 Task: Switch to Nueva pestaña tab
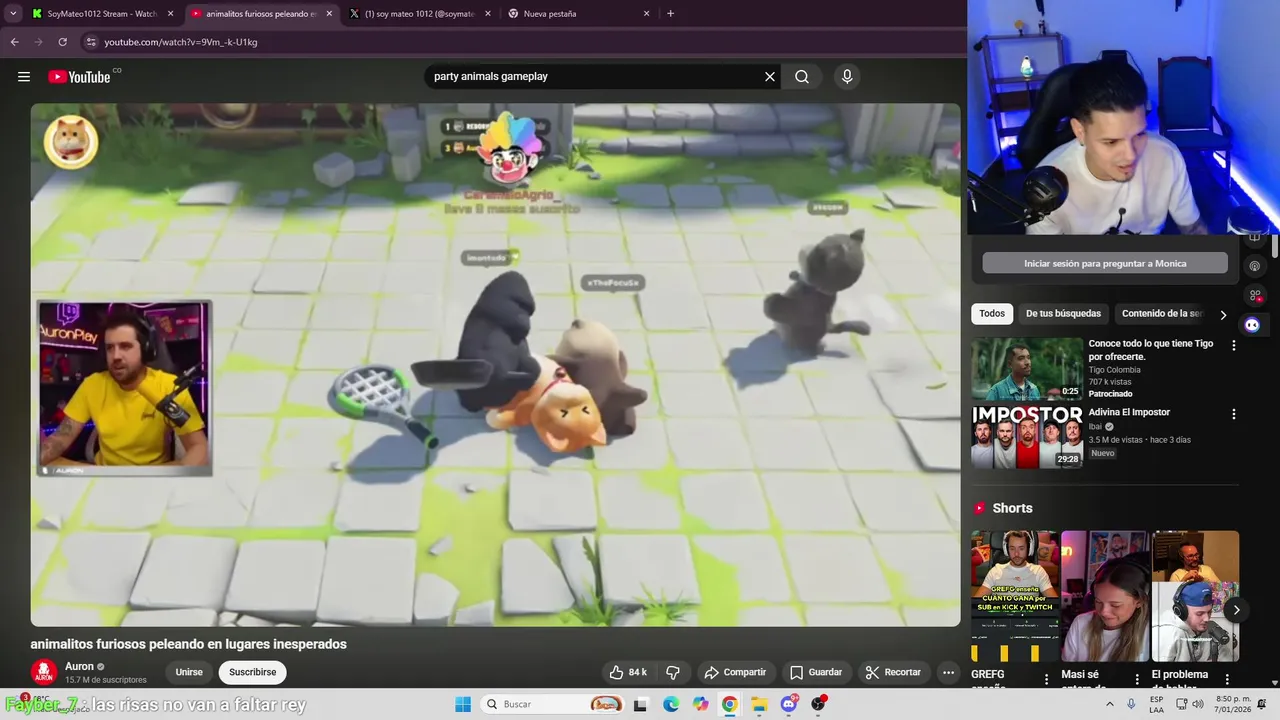578,14
